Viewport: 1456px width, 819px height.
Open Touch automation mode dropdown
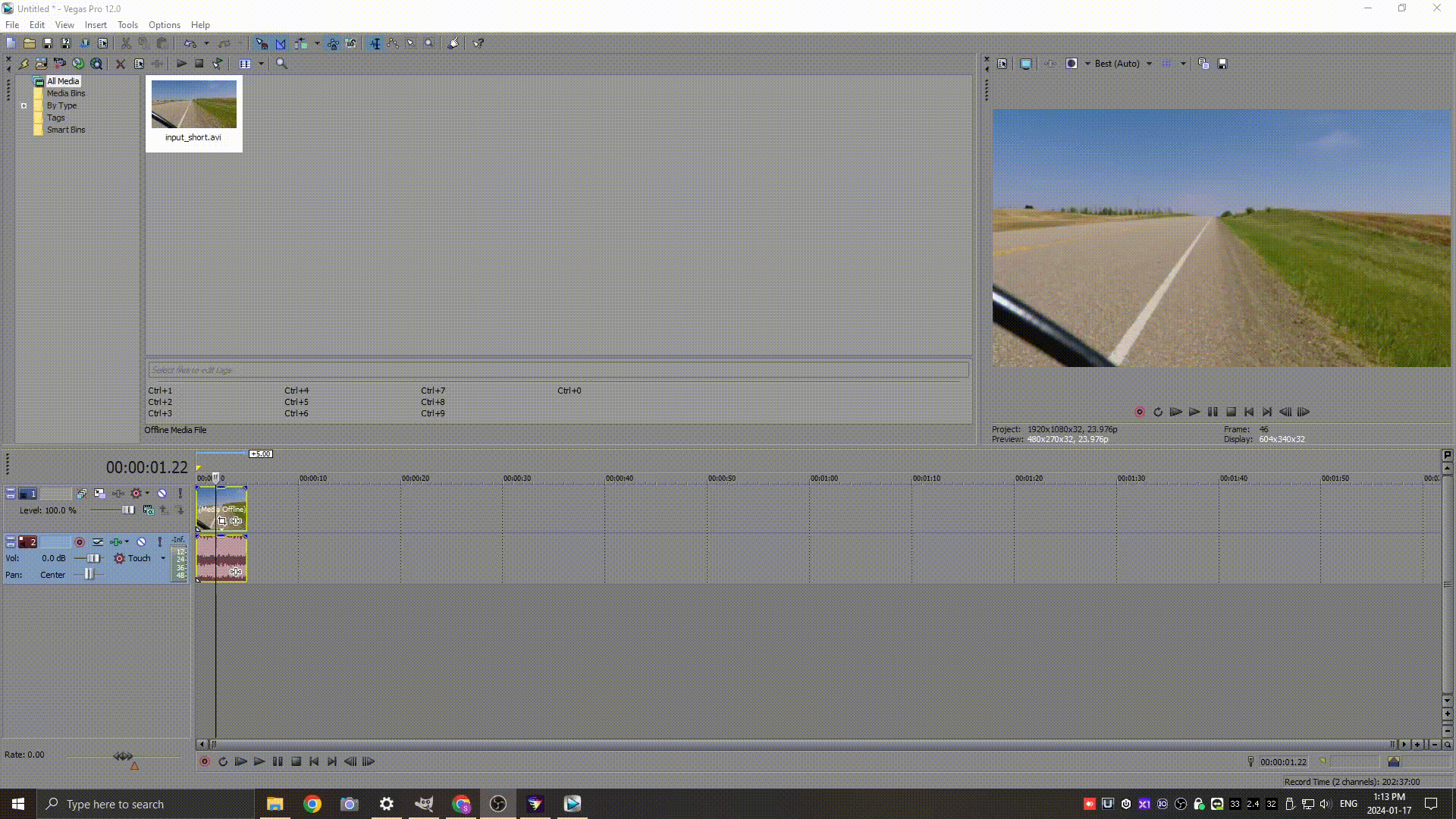(x=163, y=559)
